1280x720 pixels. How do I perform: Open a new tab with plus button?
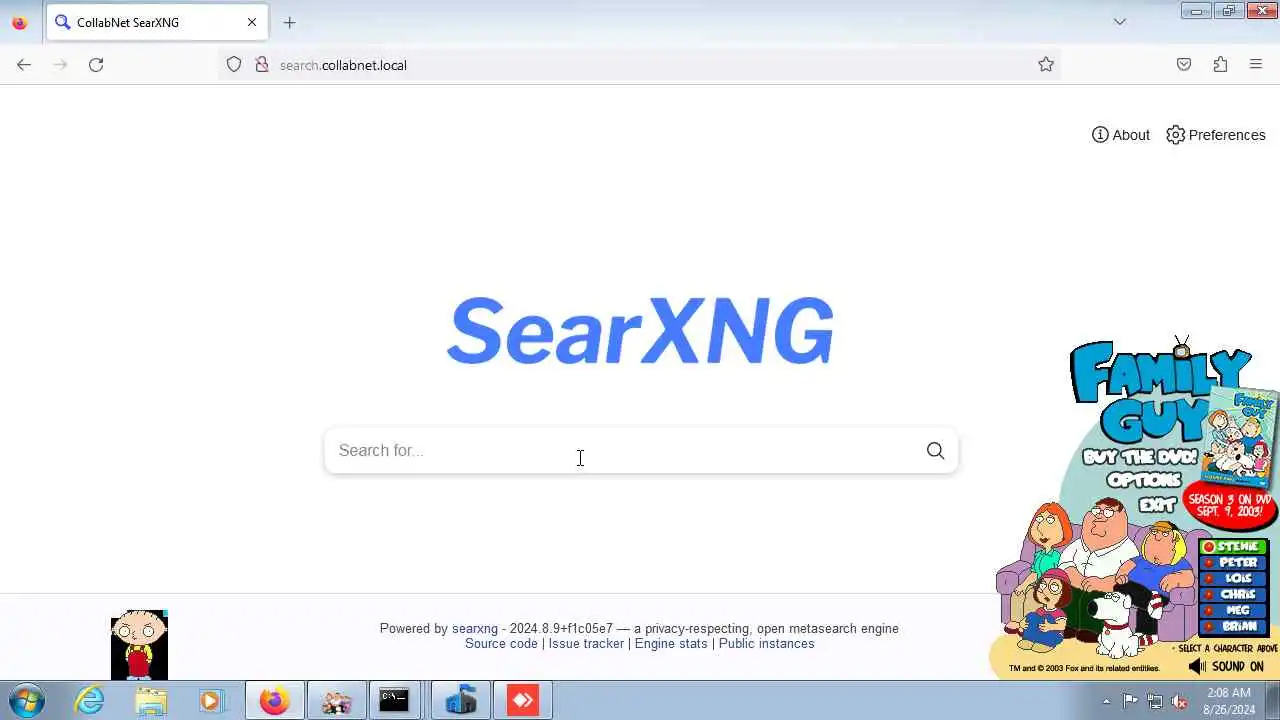289,22
